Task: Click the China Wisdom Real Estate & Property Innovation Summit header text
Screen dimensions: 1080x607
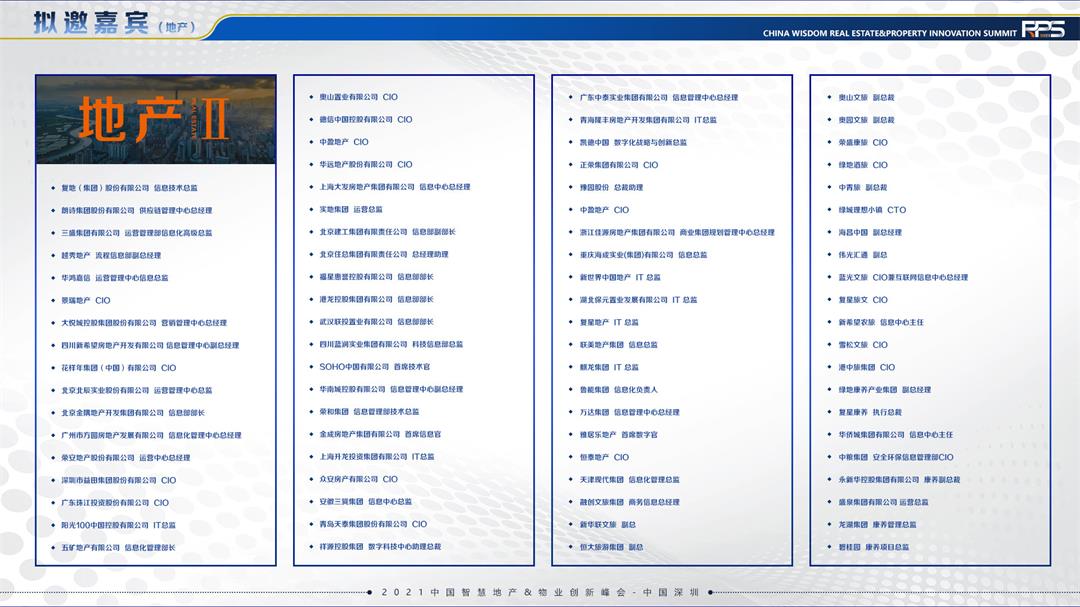Action: tap(889, 33)
